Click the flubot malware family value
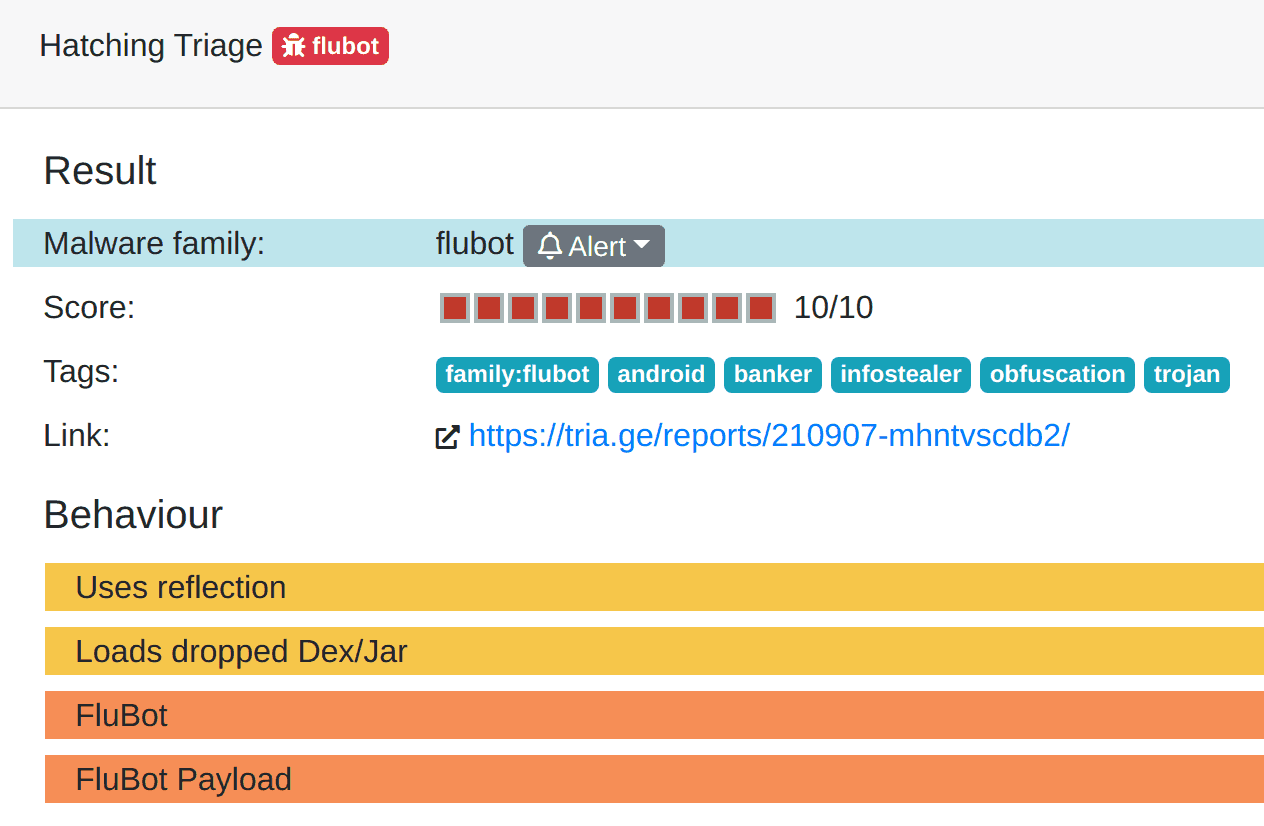Image resolution: width=1264 pixels, height=826 pixels. point(474,243)
